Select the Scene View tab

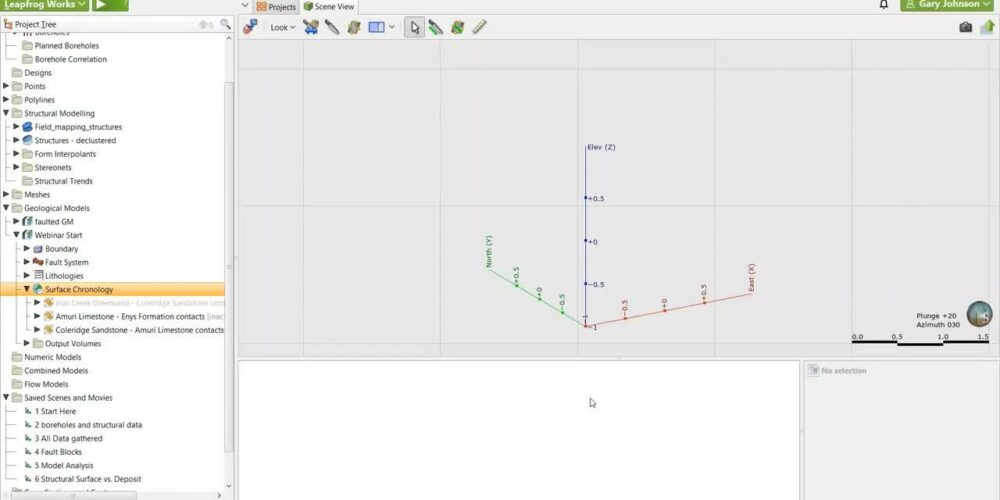point(329,6)
